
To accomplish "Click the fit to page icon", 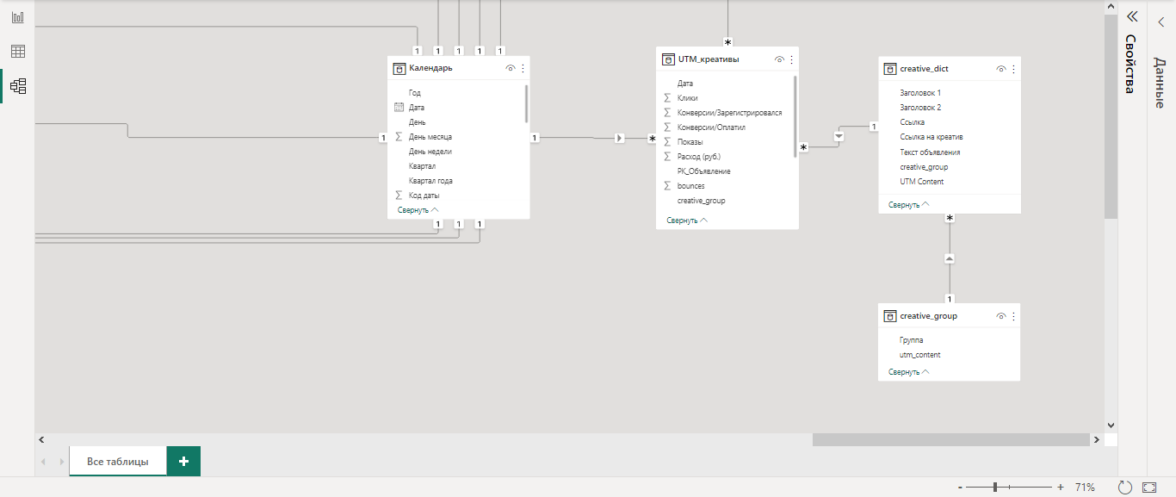I will [1151, 487].
